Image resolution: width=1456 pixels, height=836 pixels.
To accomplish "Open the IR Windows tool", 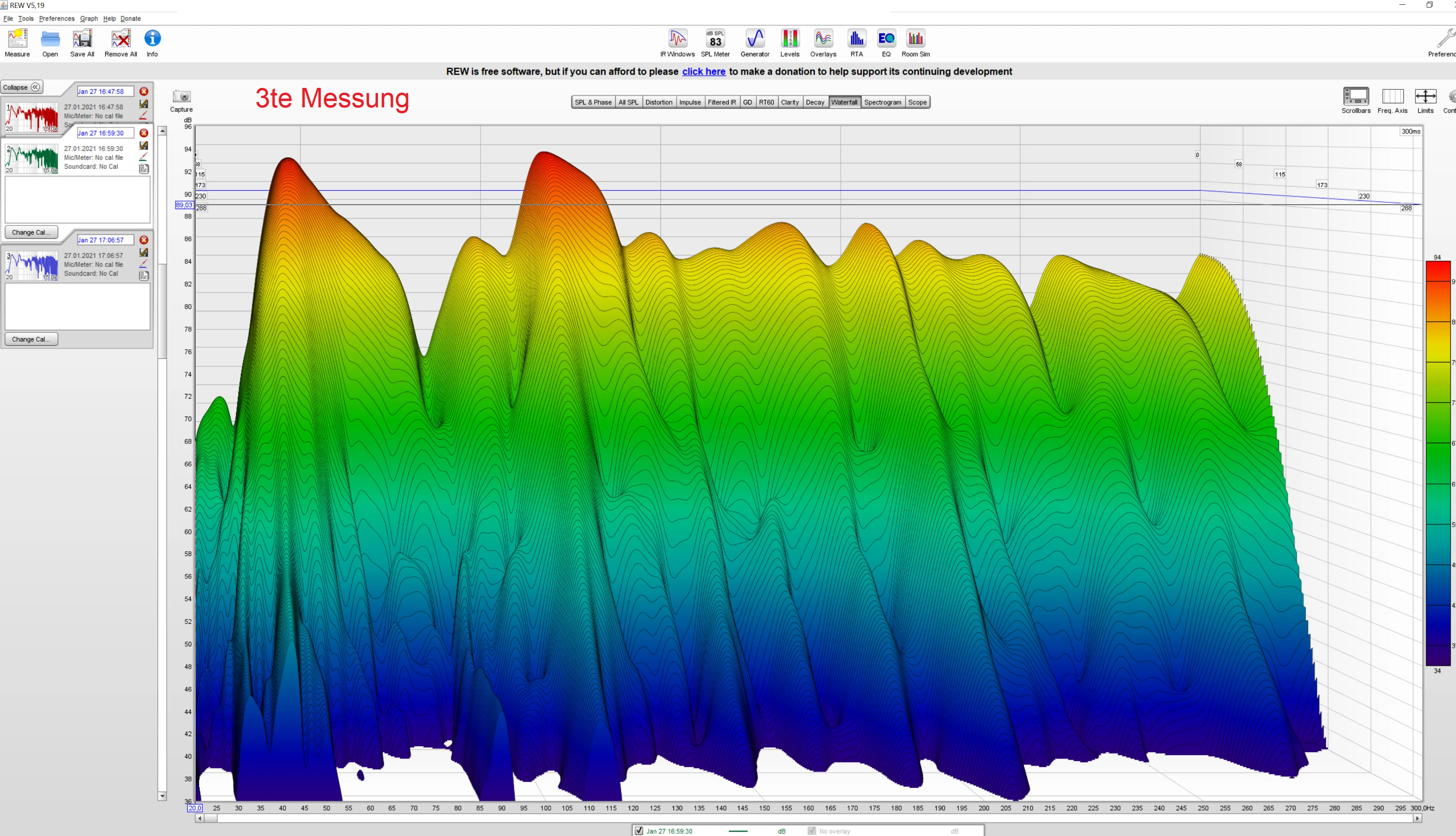I will point(677,43).
